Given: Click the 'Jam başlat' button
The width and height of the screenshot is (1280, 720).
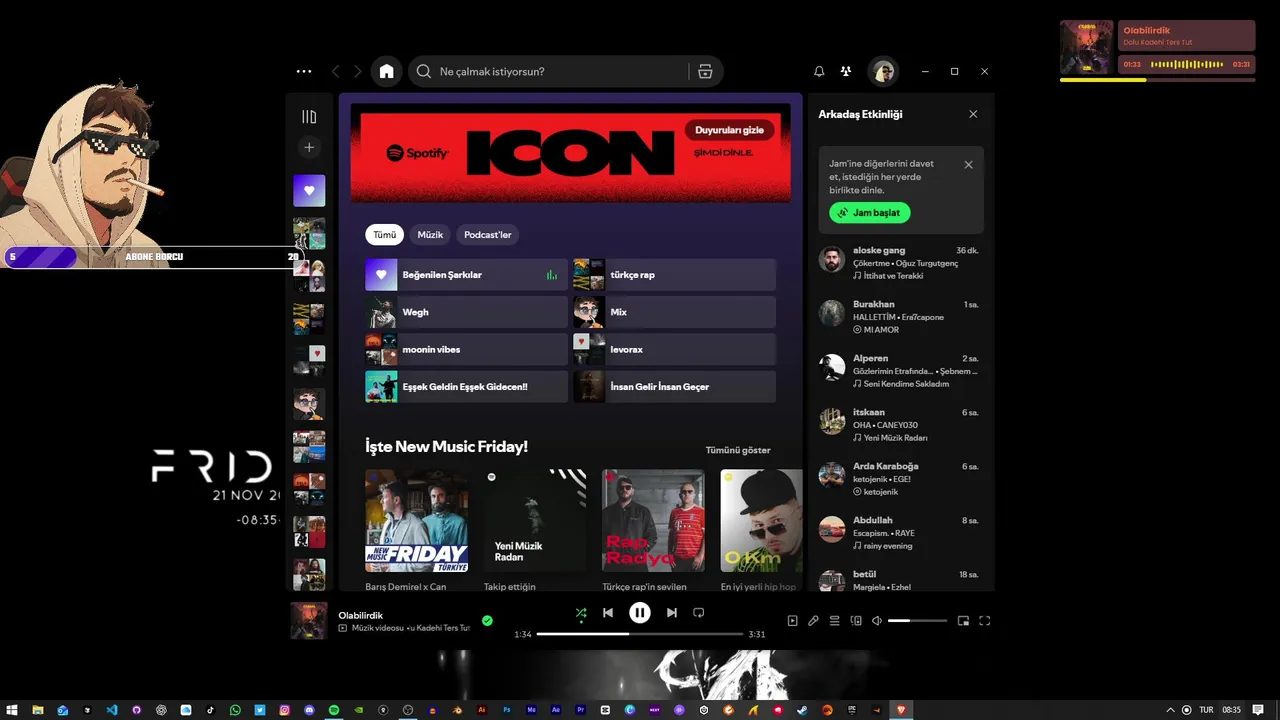Looking at the screenshot, I should coord(870,213).
